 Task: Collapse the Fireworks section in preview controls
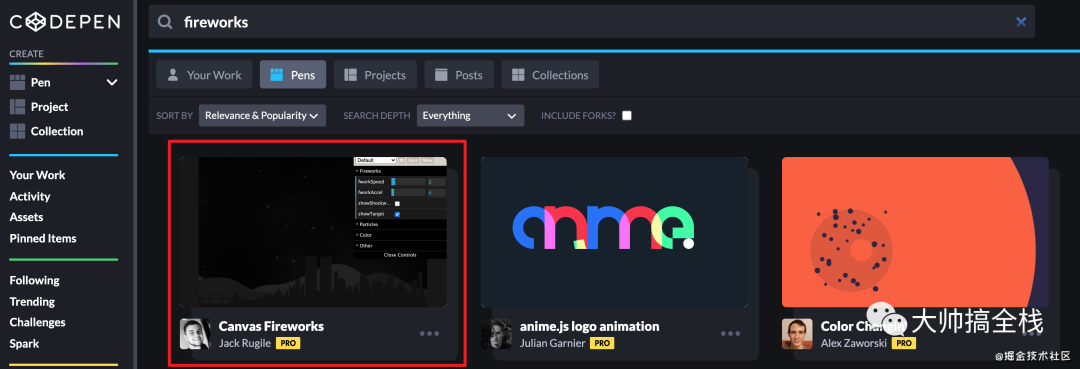pos(400,171)
